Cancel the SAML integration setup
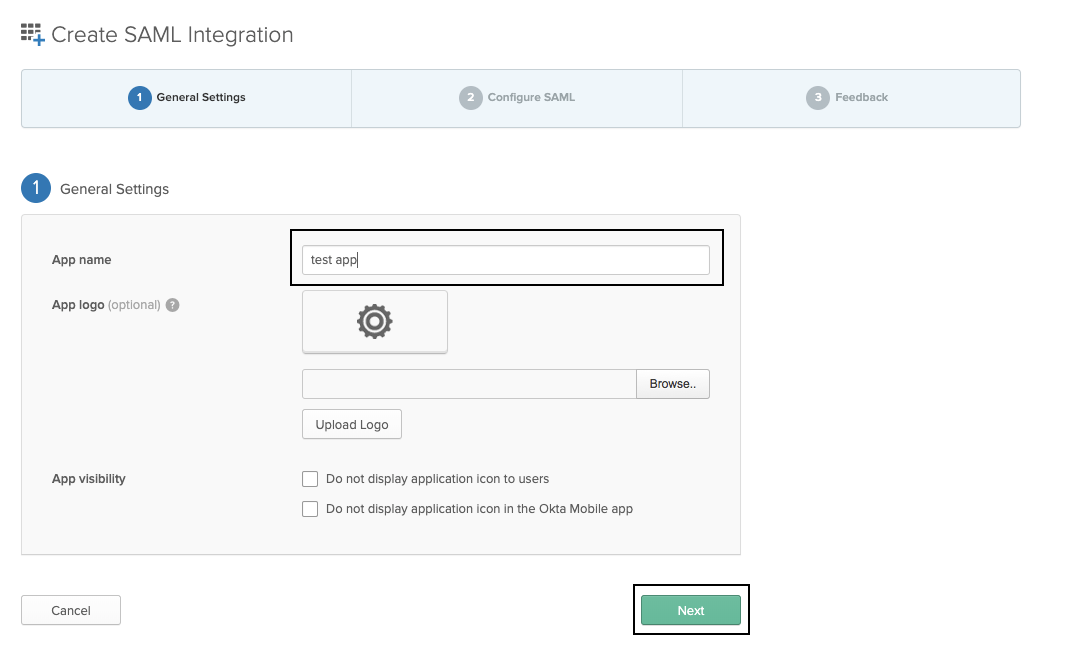The width and height of the screenshot is (1072, 656). pyautogui.click(x=71, y=610)
